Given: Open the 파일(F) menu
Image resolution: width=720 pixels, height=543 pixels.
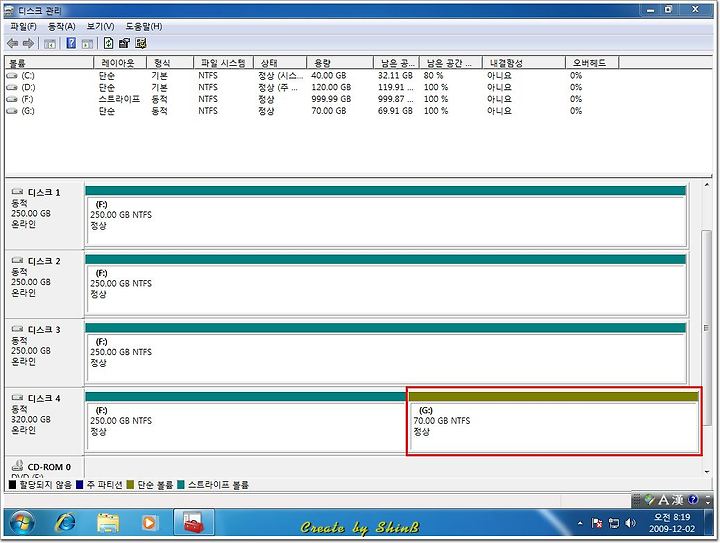Looking at the screenshot, I should tap(23, 27).
